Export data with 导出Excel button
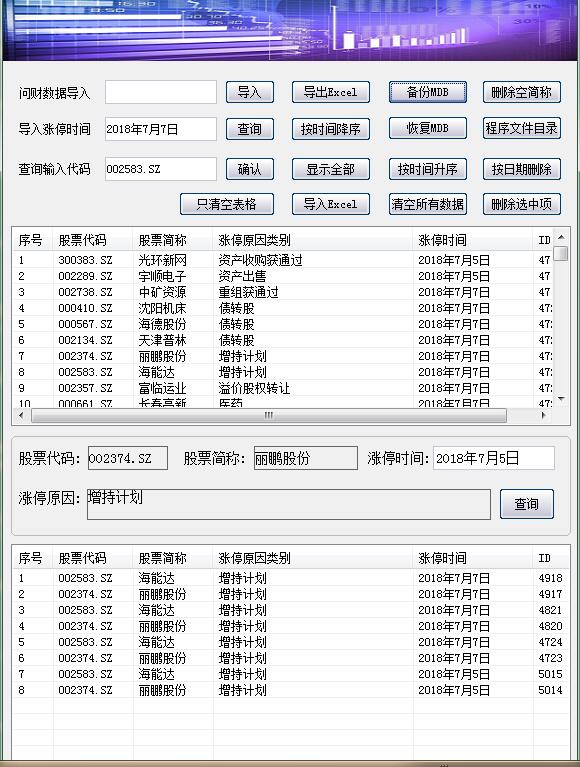The height and width of the screenshot is (767, 580). pos(330,92)
